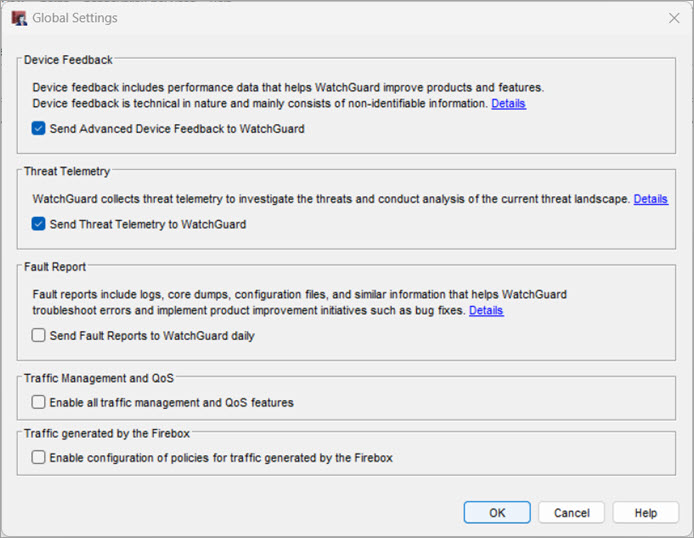Disable Send Advanced Device Feedback to WatchGuard
This screenshot has height=538, width=694.
39,129
